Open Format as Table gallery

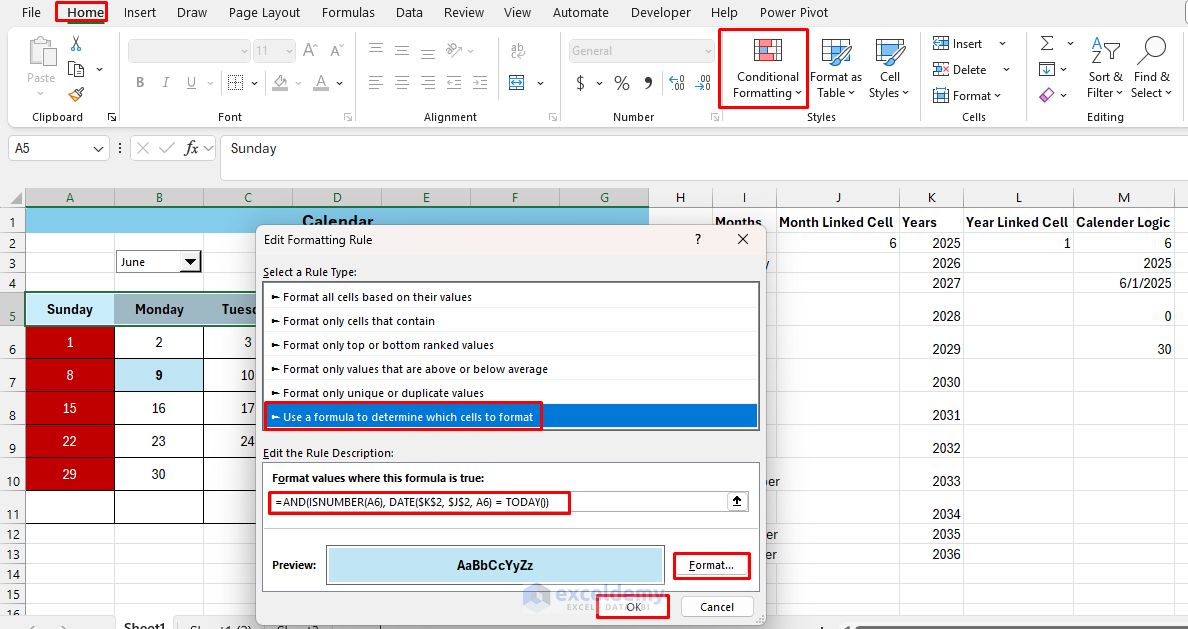pyautogui.click(x=836, y=69)
